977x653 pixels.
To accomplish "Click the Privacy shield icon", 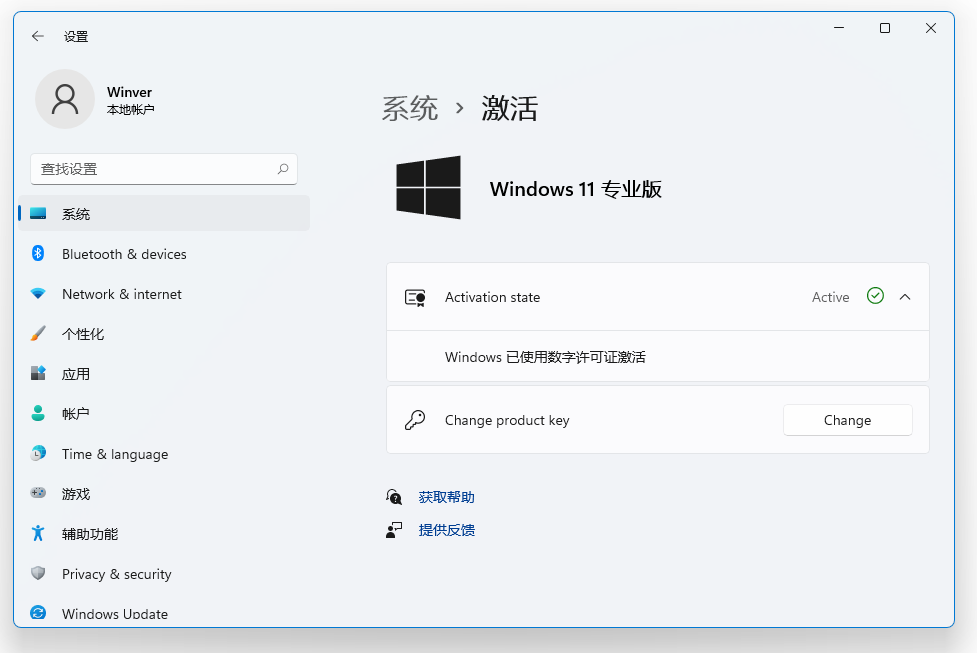I will point(38,573).
